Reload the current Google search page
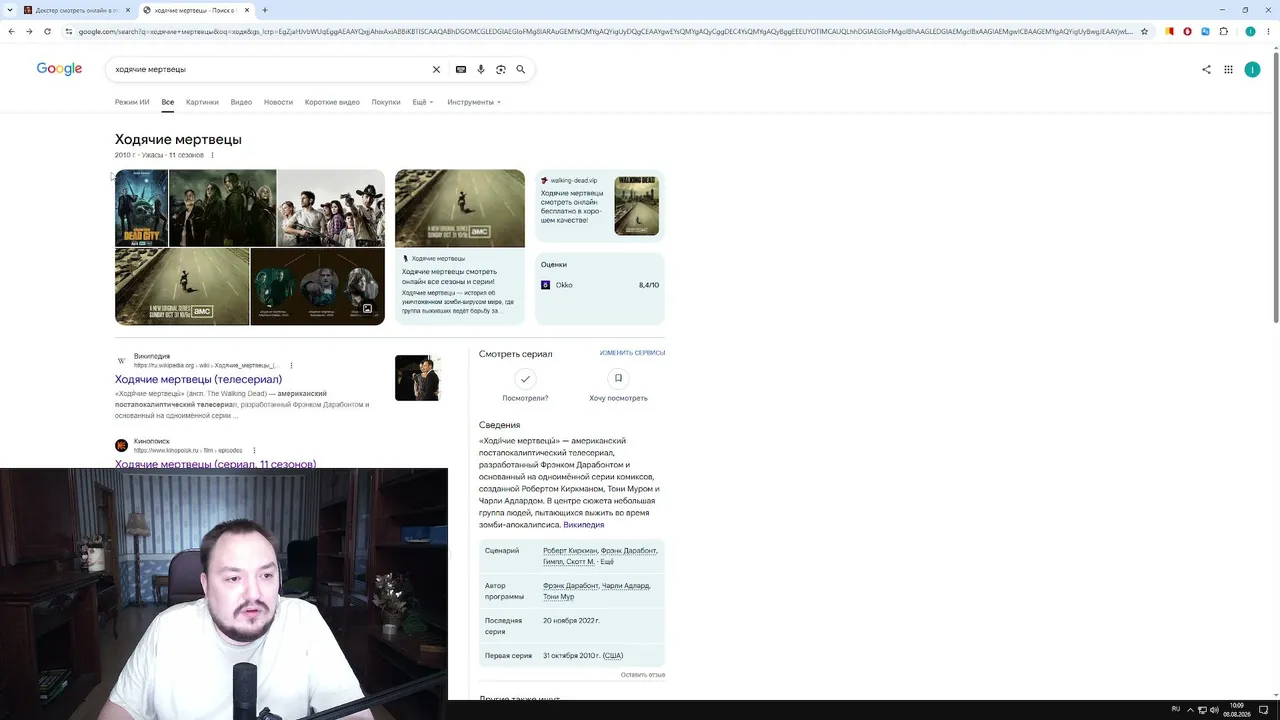The width and height of the screenshot is (1280, 720). 47,31
